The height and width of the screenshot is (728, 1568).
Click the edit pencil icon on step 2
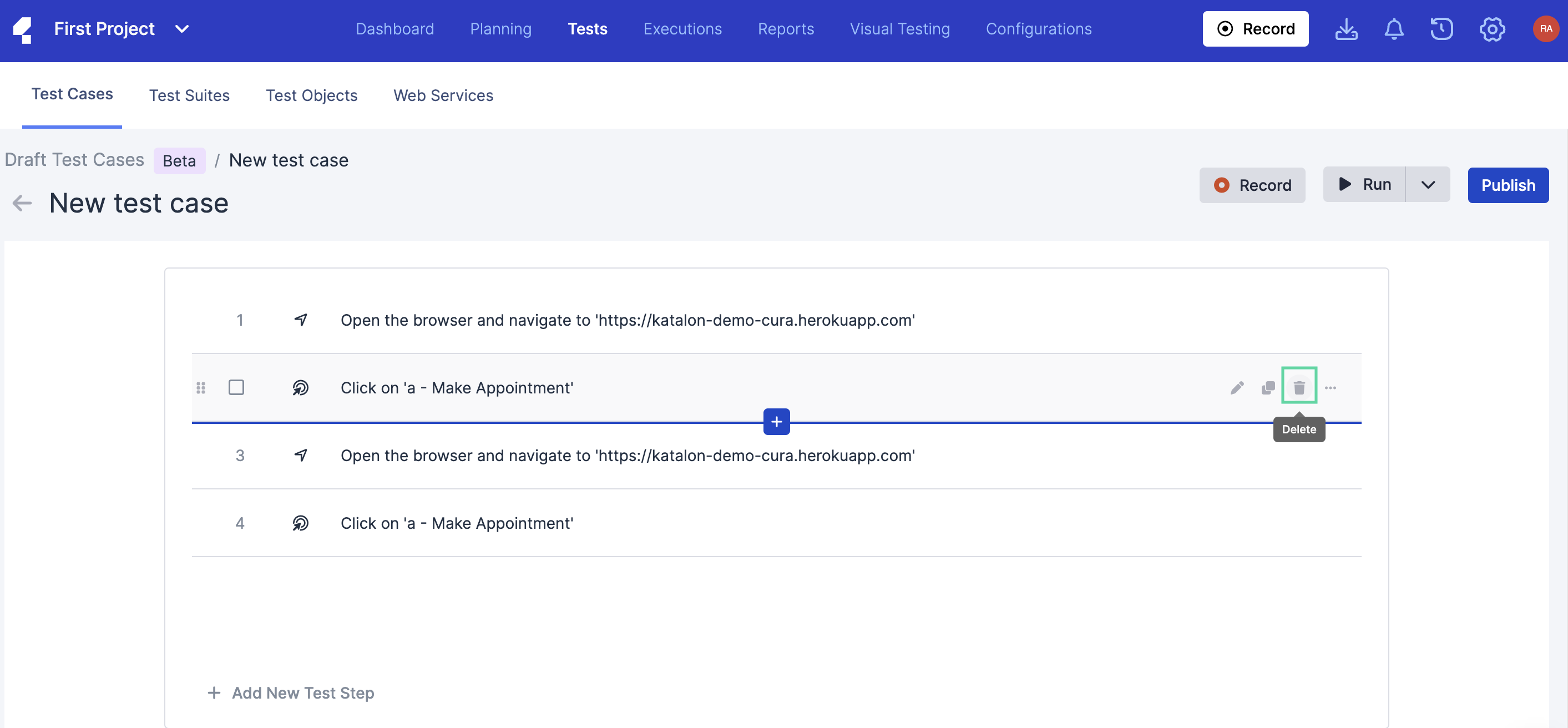pos(1237,388)
